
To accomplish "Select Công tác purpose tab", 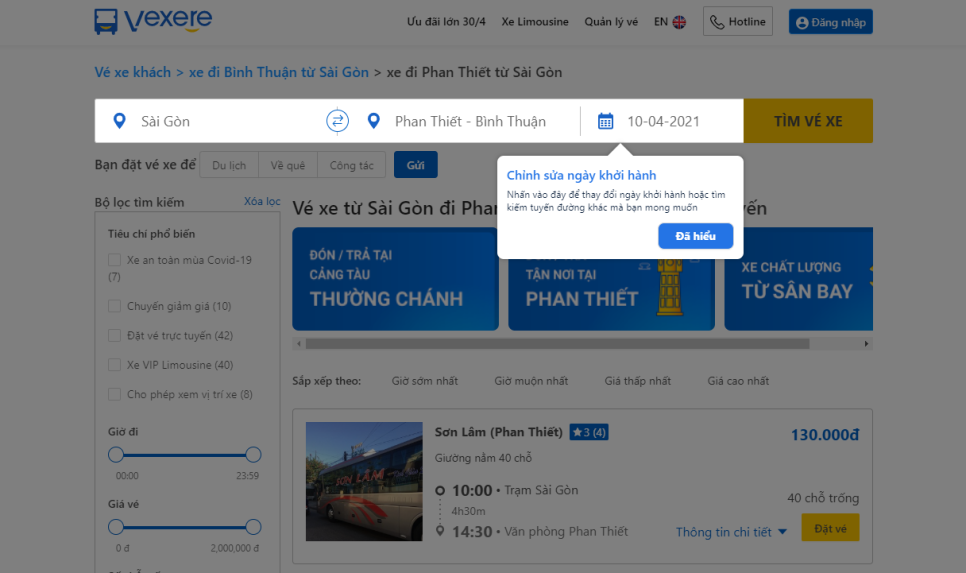I will 351,165.
